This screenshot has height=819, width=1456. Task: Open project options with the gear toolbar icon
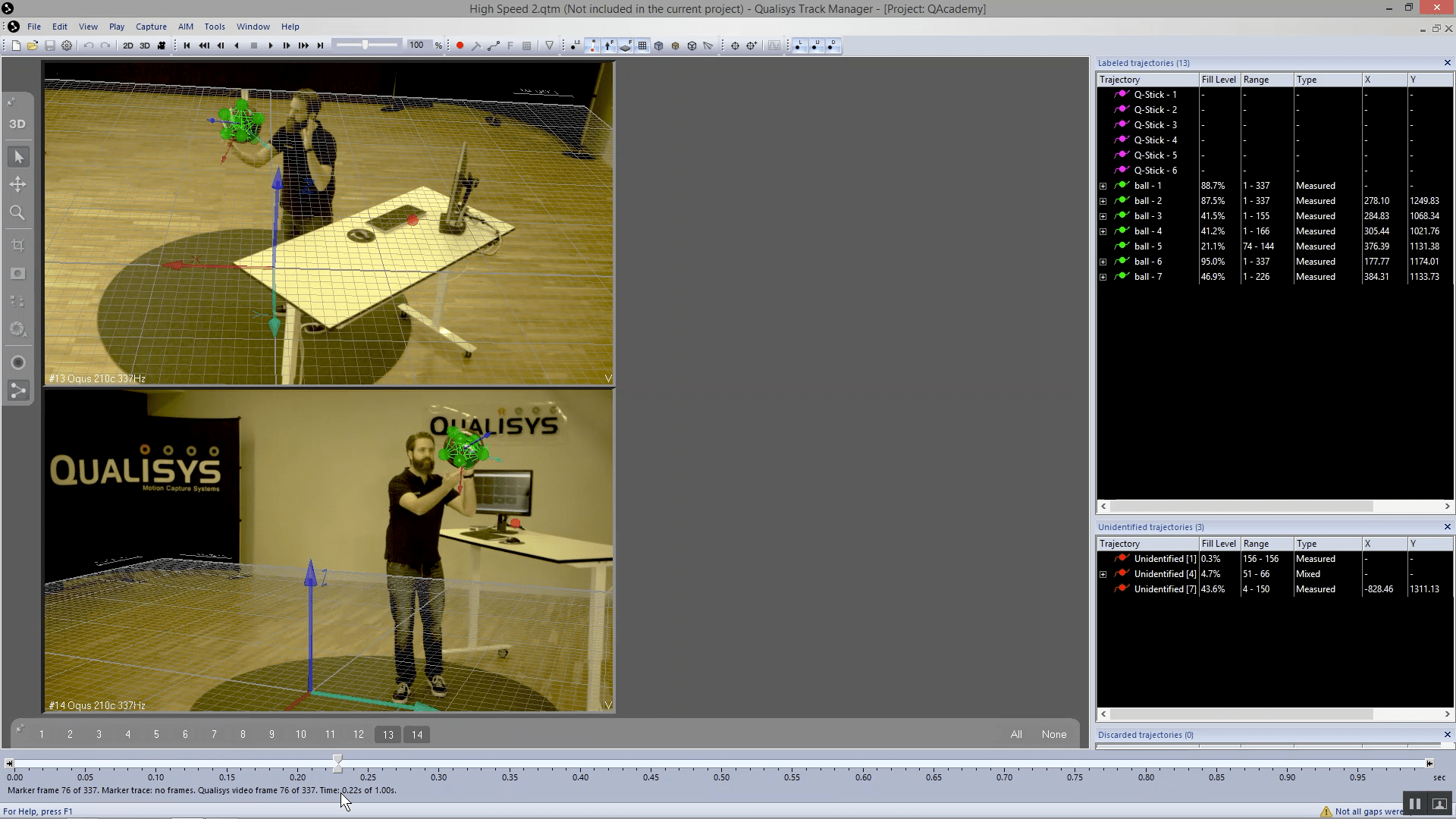(x=67, y=45)
